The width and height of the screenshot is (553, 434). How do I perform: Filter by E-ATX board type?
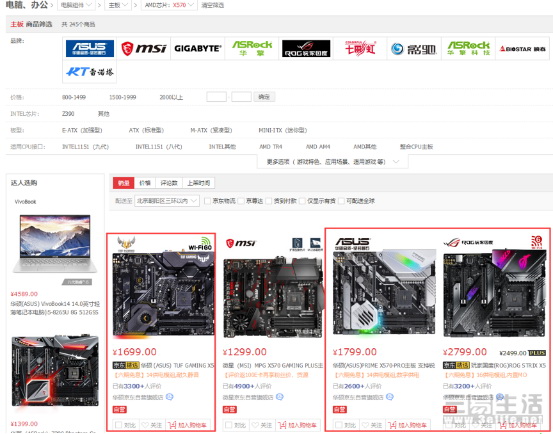[82, 130]
